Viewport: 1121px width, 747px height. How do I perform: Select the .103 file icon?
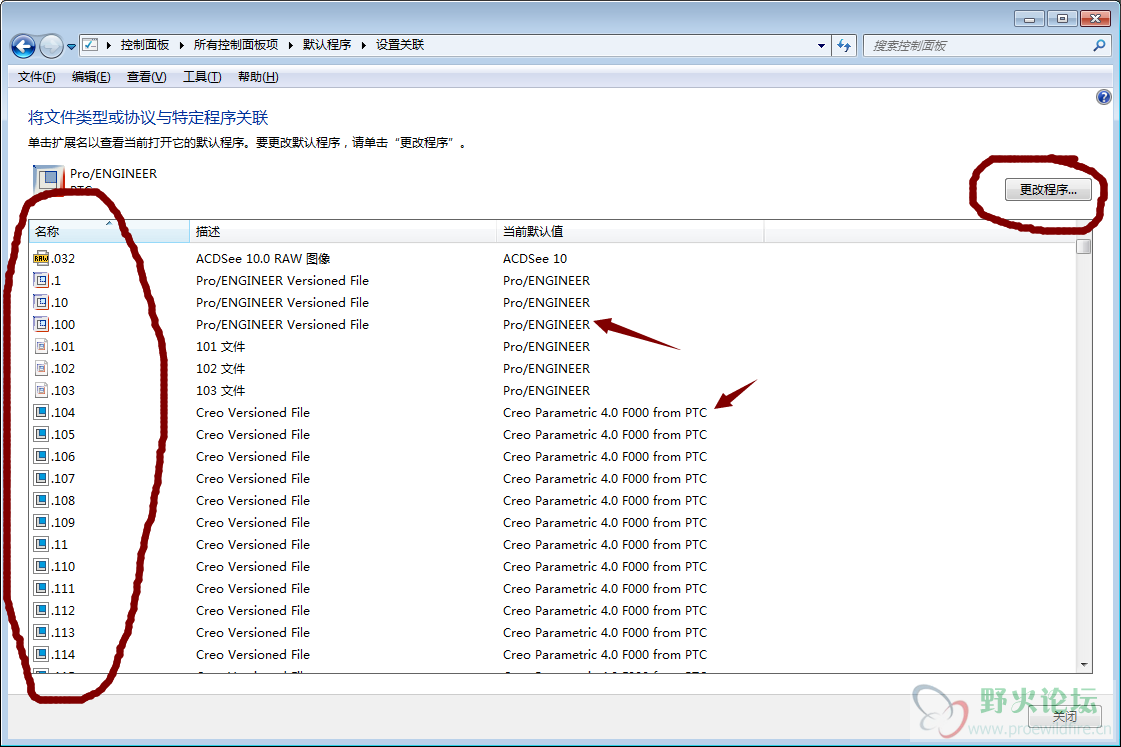41,391
